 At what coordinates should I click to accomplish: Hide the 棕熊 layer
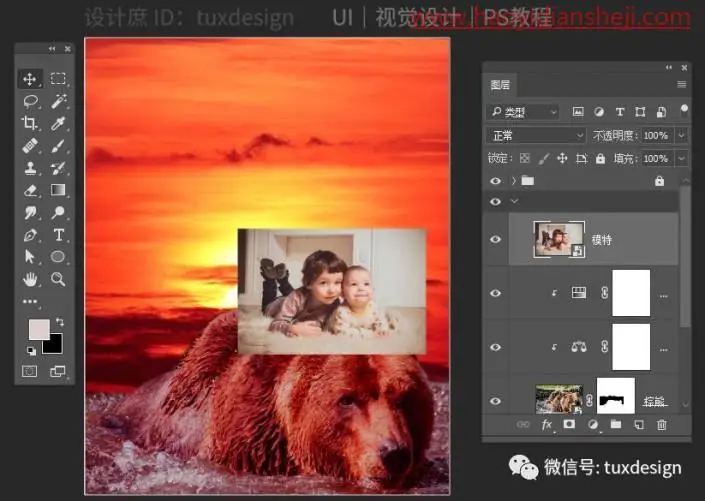point(495,401)
